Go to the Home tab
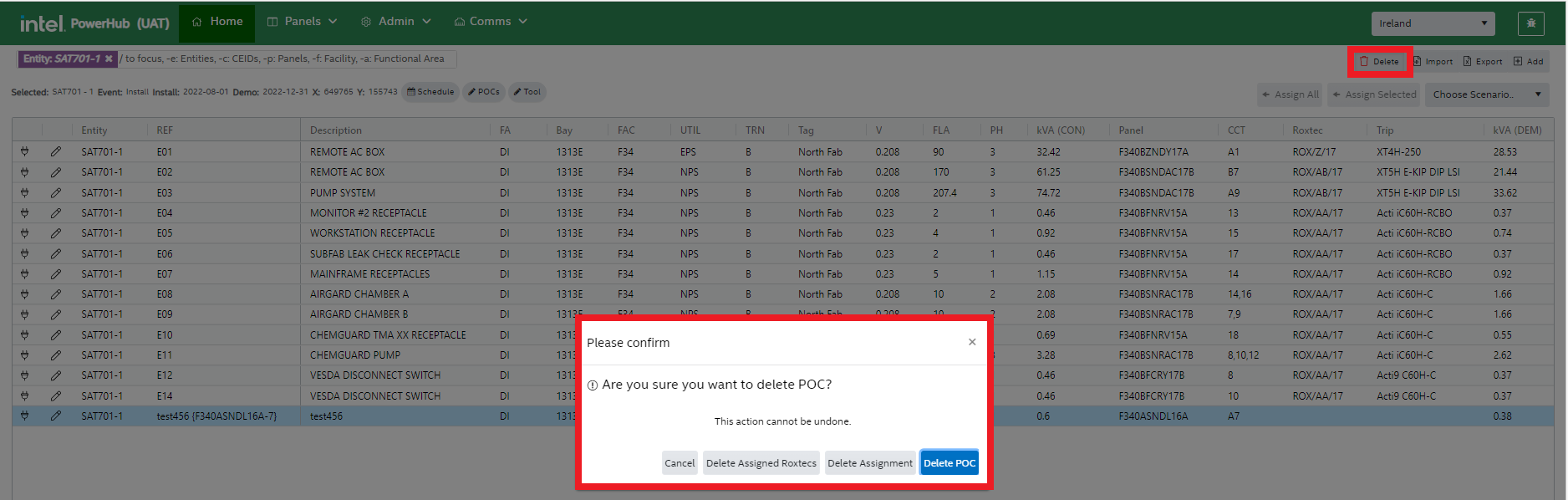 click(217, 22)
